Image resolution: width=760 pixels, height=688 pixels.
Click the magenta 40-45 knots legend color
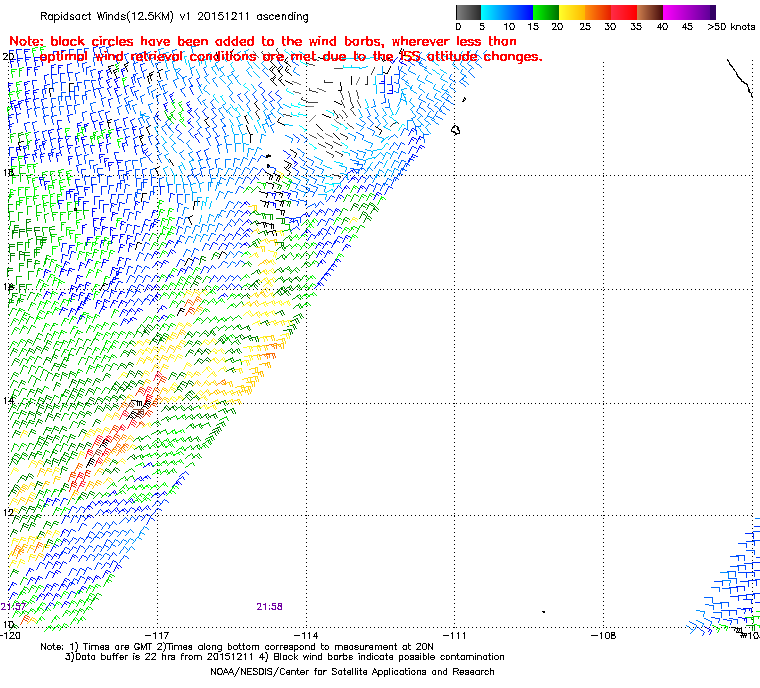tap(676, 12)
